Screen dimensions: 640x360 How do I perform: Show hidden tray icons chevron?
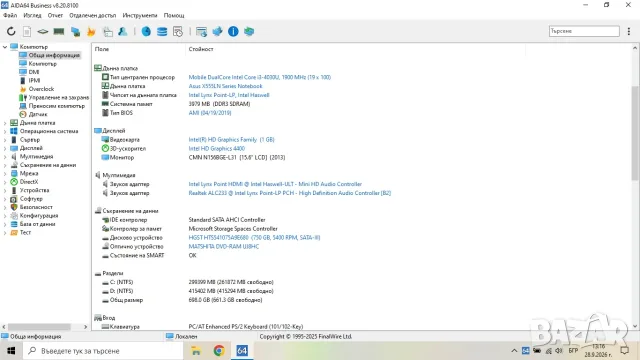(514, 351)
